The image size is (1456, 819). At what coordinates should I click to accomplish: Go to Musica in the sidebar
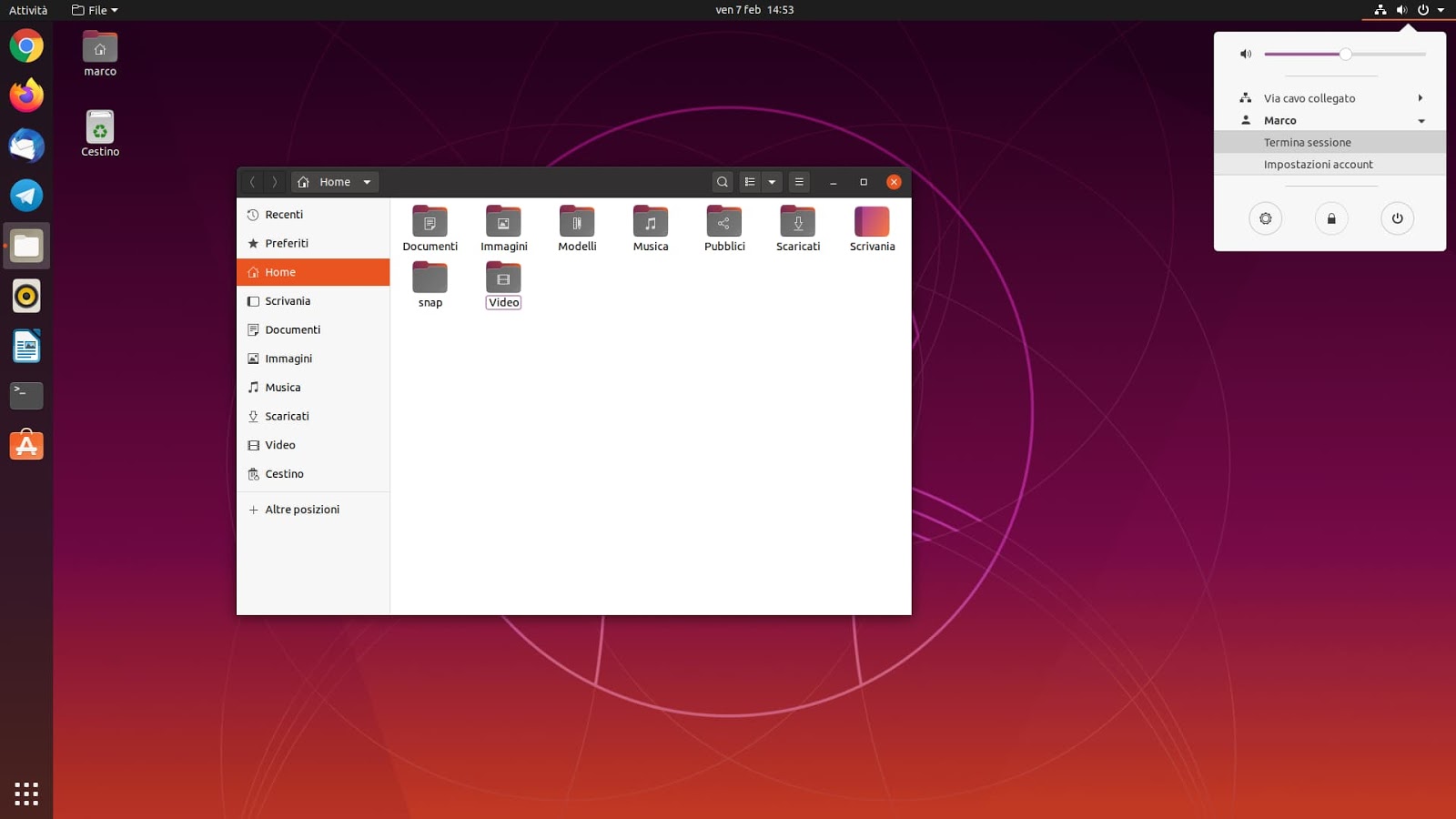[313, 388]
